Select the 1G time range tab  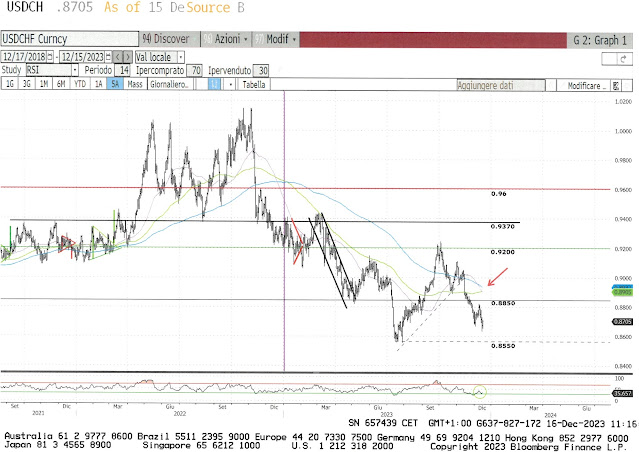point(10,84)
